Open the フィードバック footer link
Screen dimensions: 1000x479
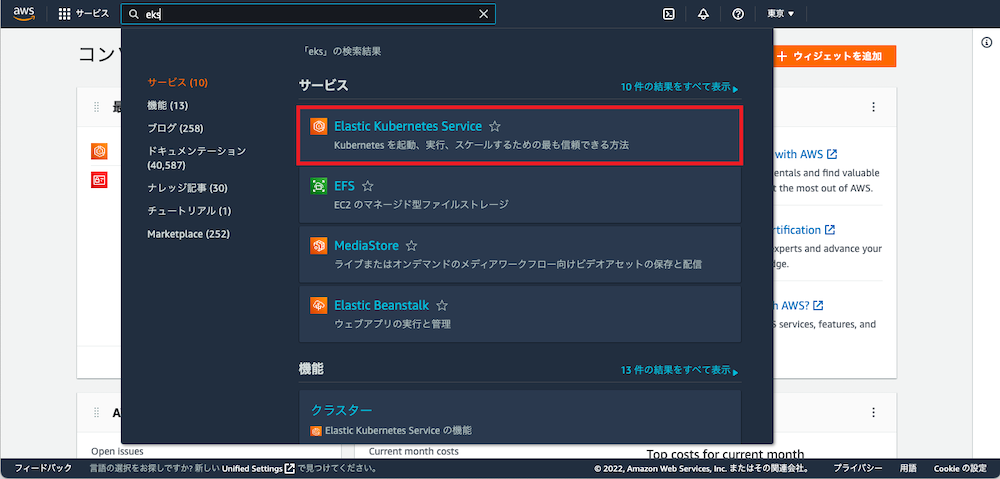43,468
